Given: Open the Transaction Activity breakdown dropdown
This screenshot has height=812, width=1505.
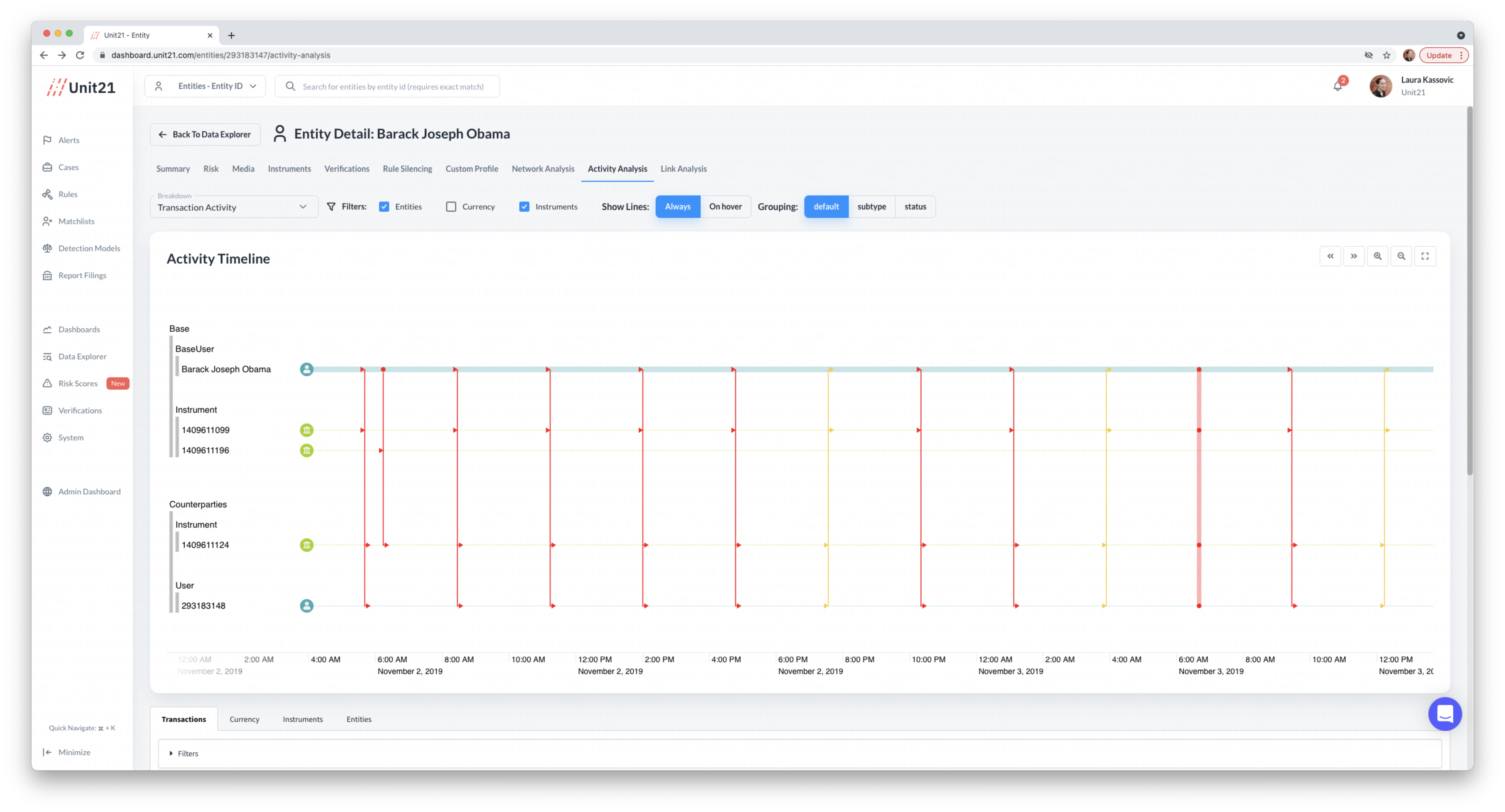Looking at the screenshot, I should (x=234, y=207).
